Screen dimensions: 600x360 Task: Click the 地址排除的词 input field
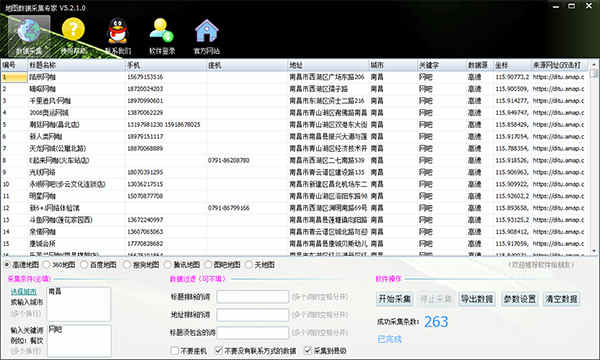click(253, 315)
